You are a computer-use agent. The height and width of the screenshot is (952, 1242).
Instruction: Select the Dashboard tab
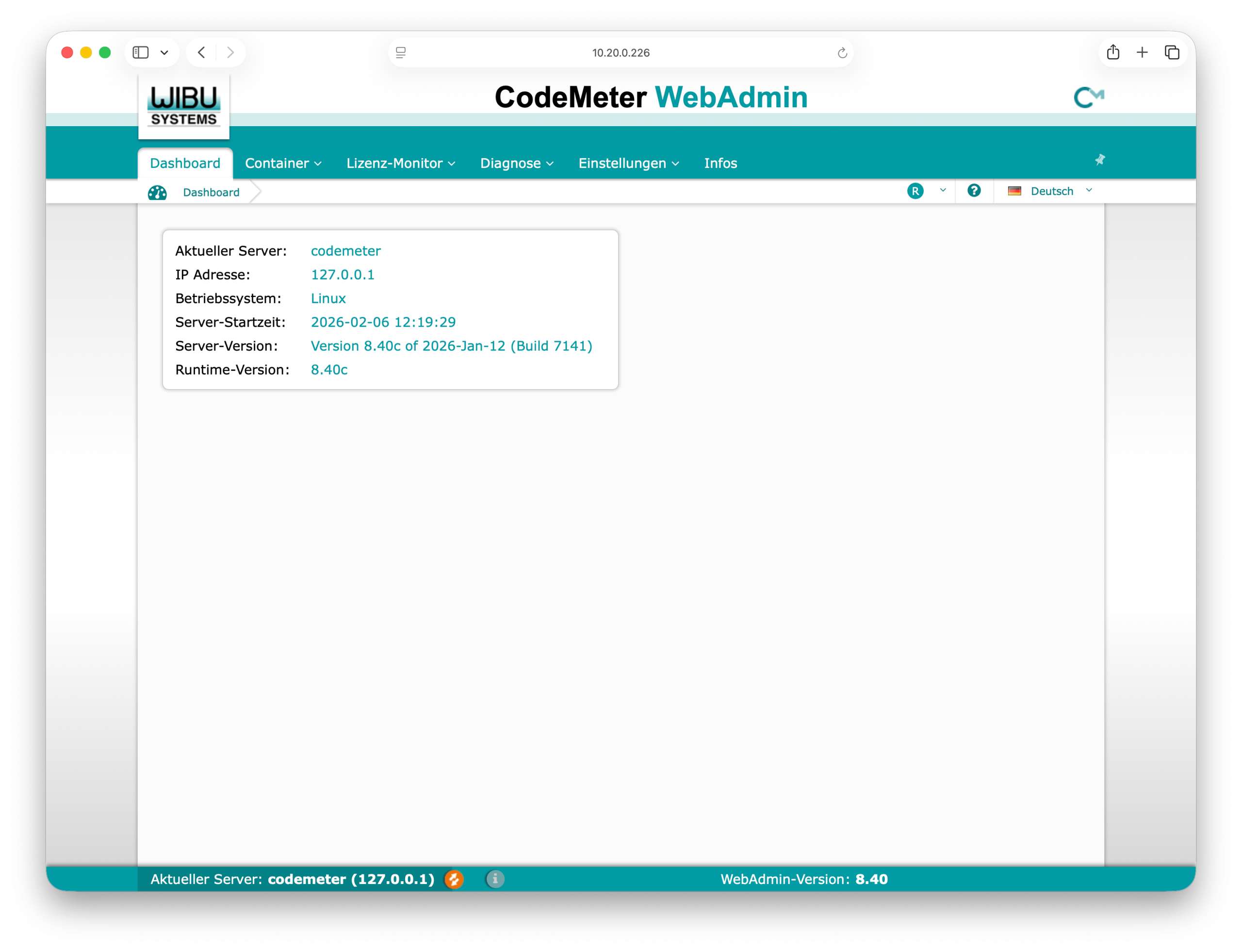click(x=185, y=163)
